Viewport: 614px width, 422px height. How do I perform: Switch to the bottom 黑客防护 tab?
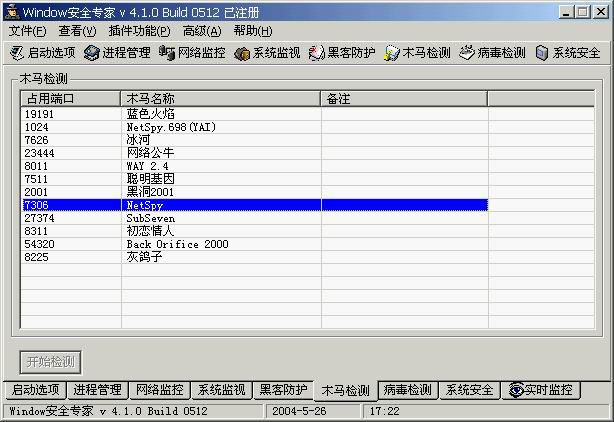coord(284,390)
